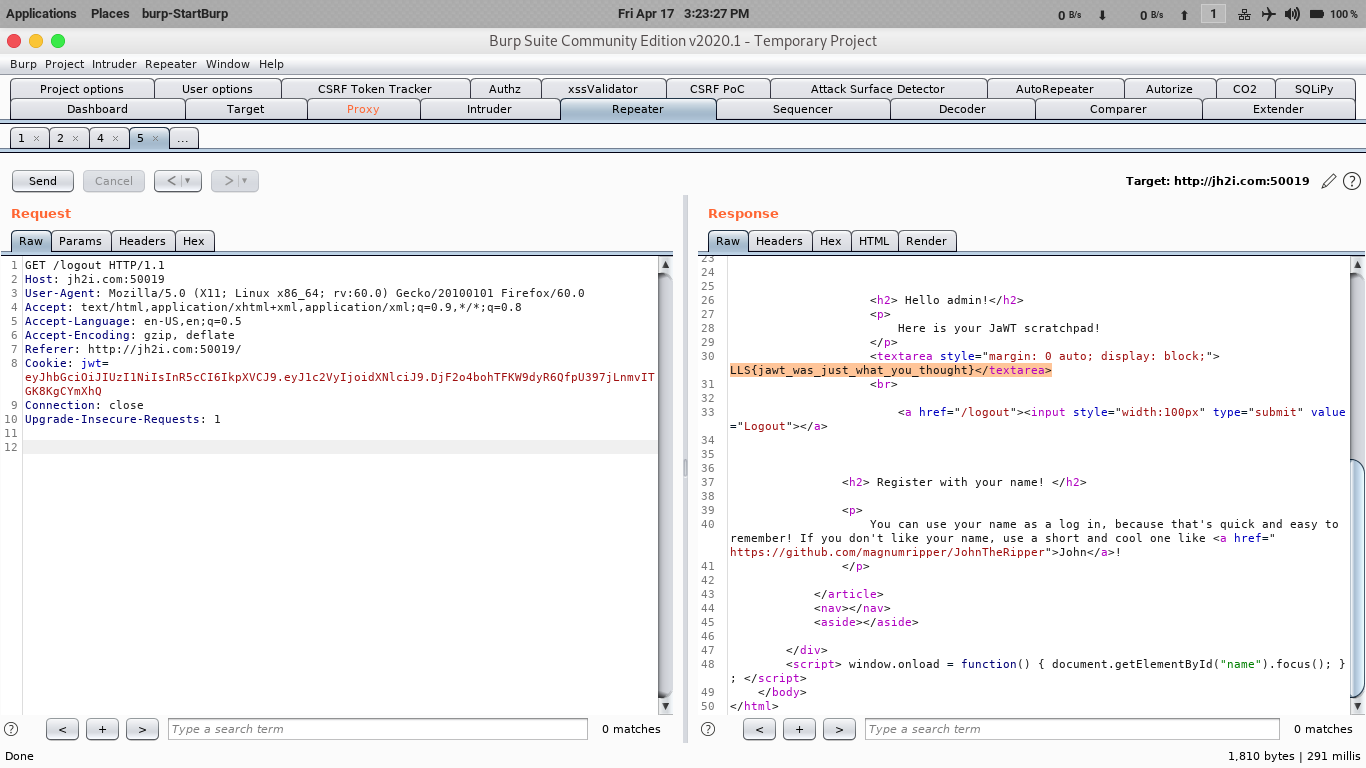Click the next-match arrow in Response search bar
The width and height of the screenshot is (1366, 768).
coord(839,729)
